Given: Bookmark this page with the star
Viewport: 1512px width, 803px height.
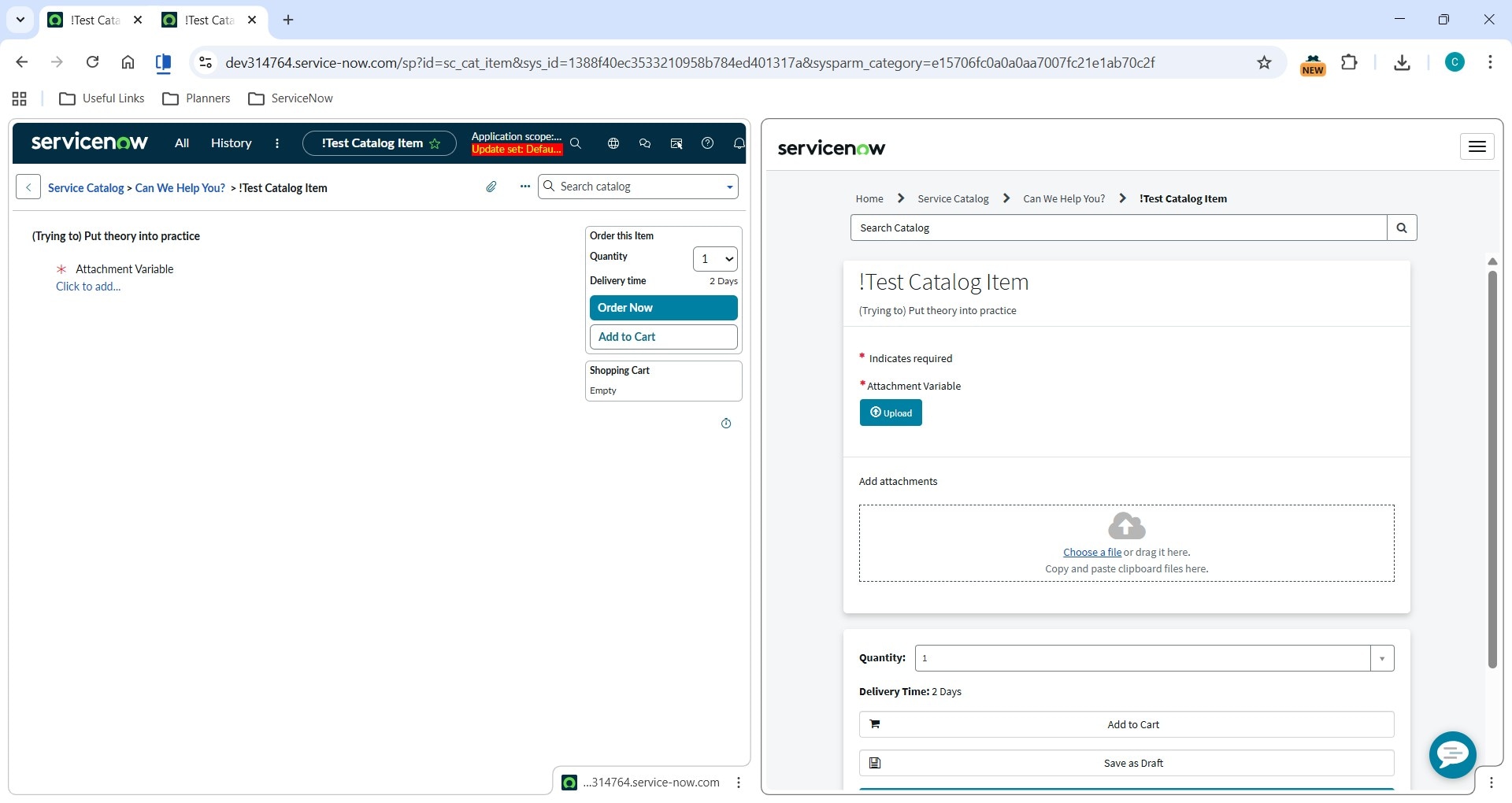Looking at the screenshot, I should [1264, 62].
